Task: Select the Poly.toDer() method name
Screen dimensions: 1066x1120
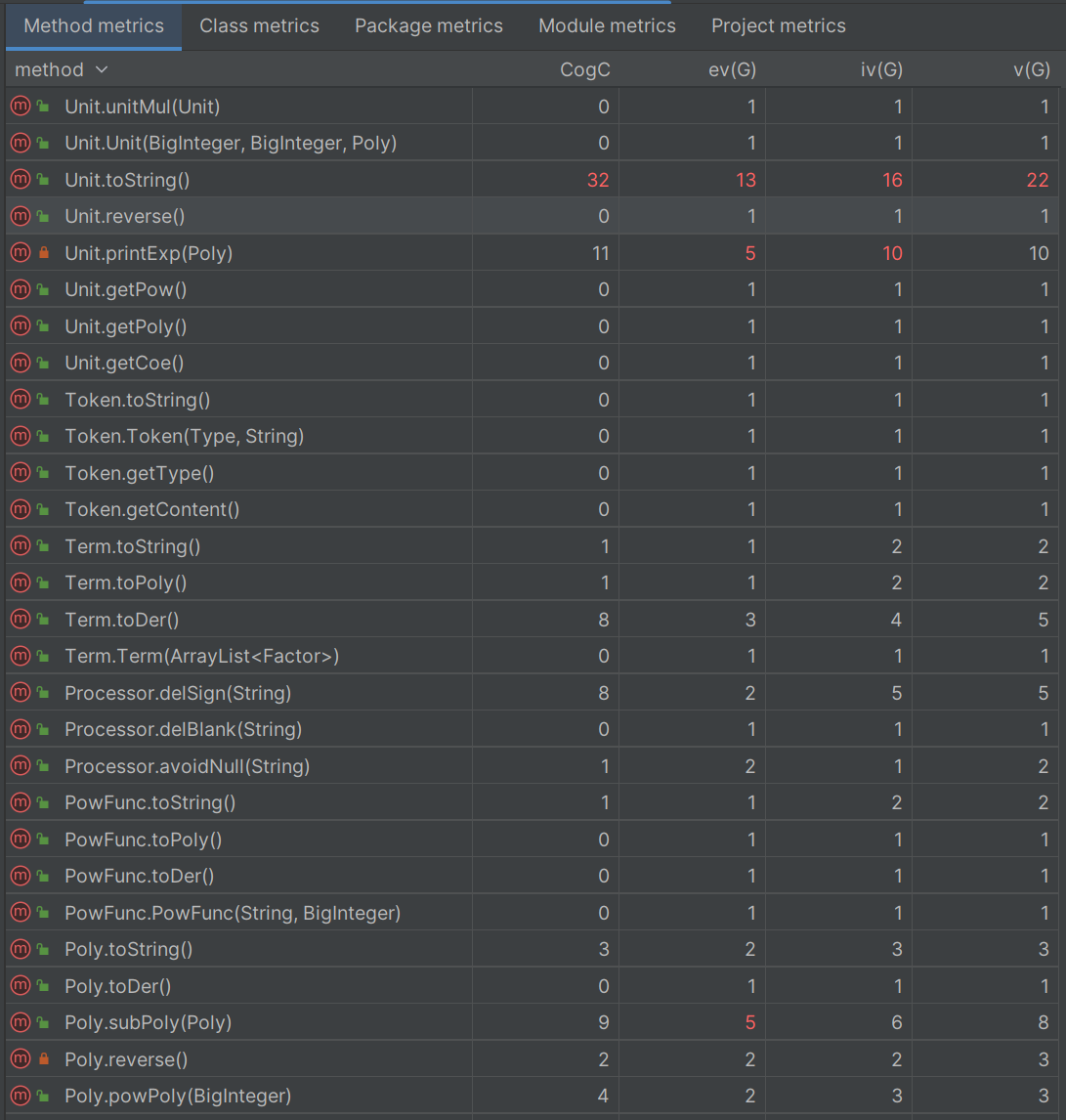Action: pos(118,986)
